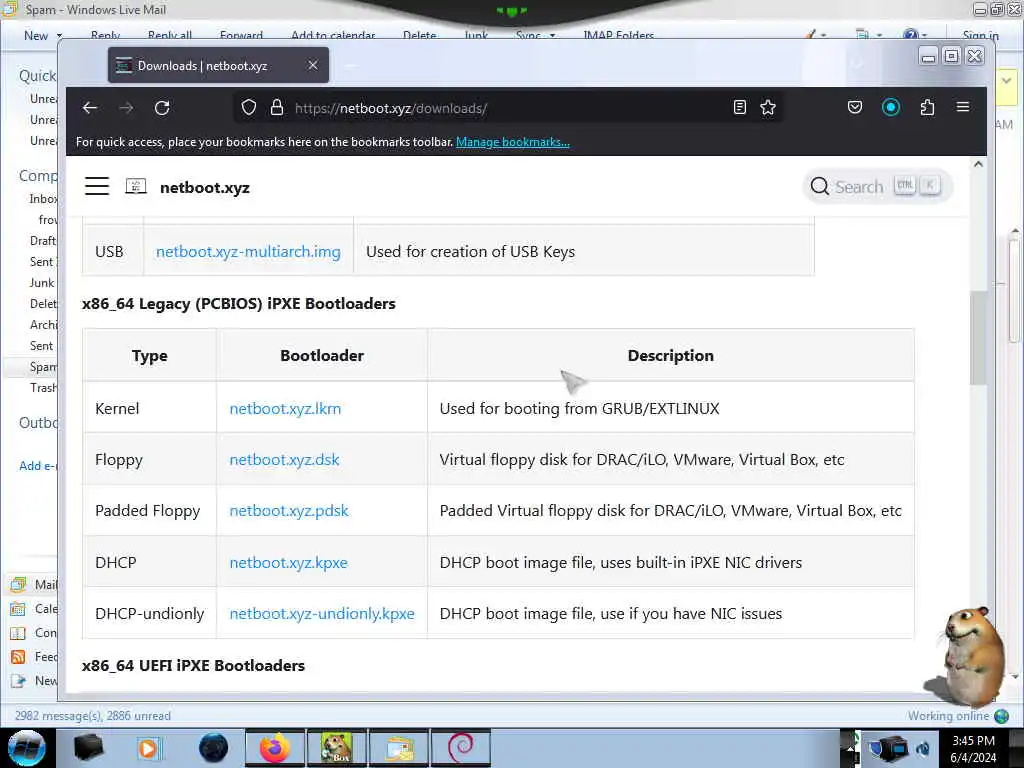Image resolution: width=1024 pixels, height=768 pixels.
Task: Open the Newsgroups section icon in Live Mail
Action: 18,681
